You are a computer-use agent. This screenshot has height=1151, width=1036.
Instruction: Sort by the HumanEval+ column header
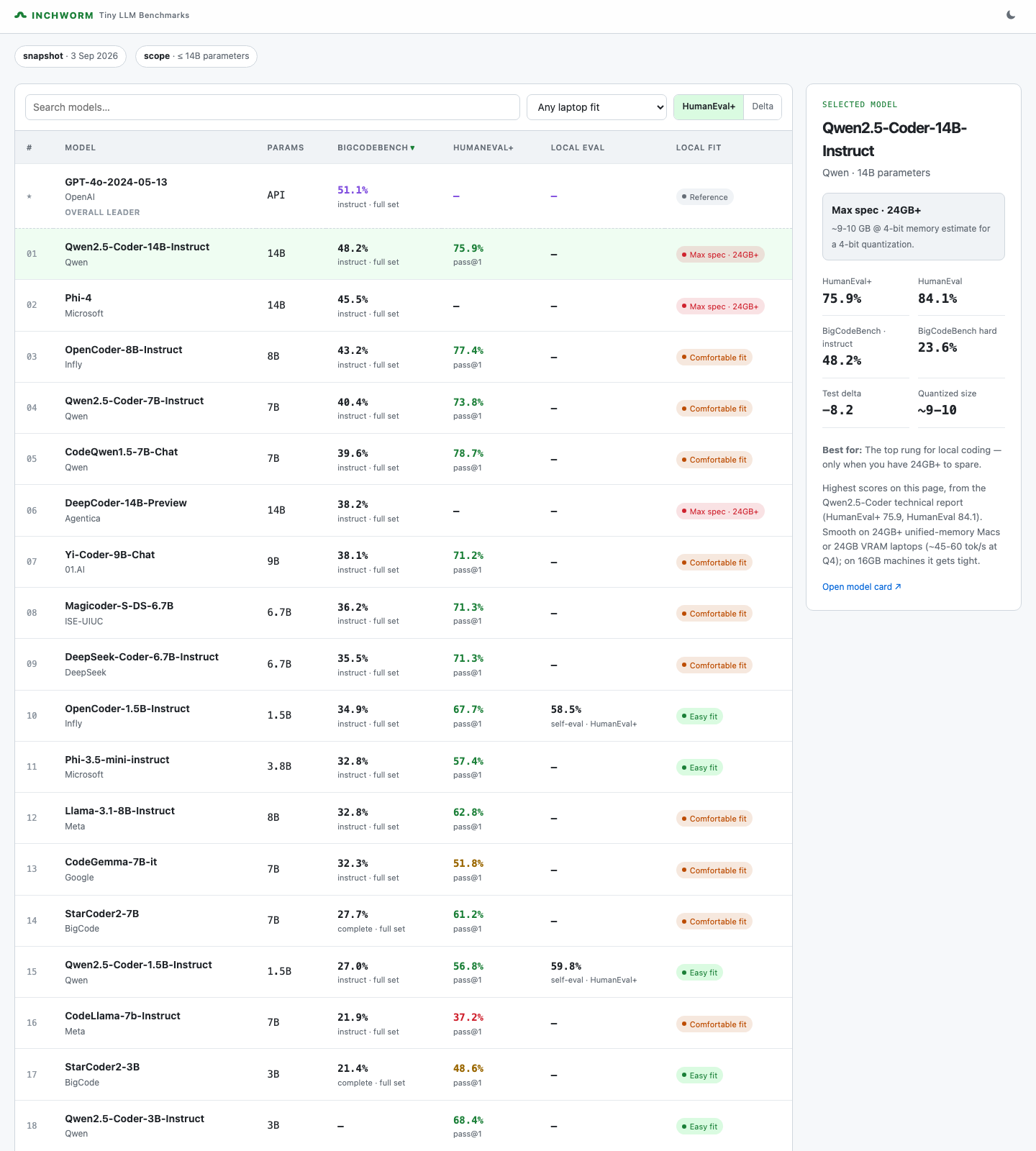483,148
